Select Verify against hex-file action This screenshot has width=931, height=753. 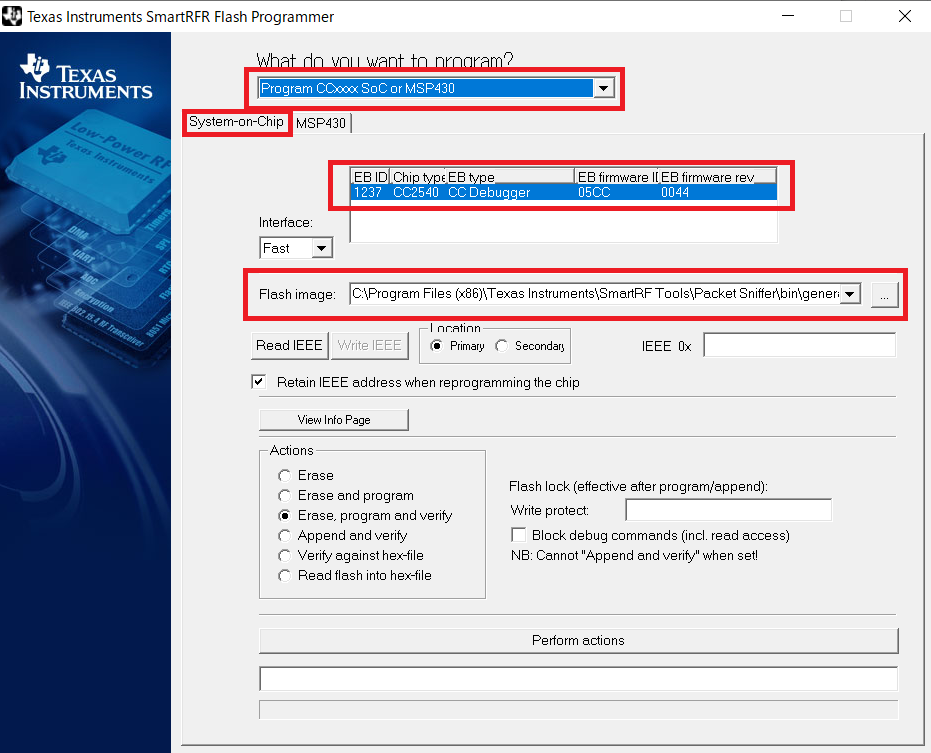(285, 556)
